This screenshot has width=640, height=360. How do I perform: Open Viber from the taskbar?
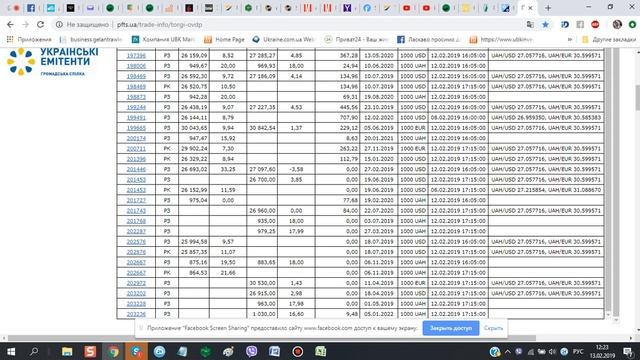coord(251,351)
